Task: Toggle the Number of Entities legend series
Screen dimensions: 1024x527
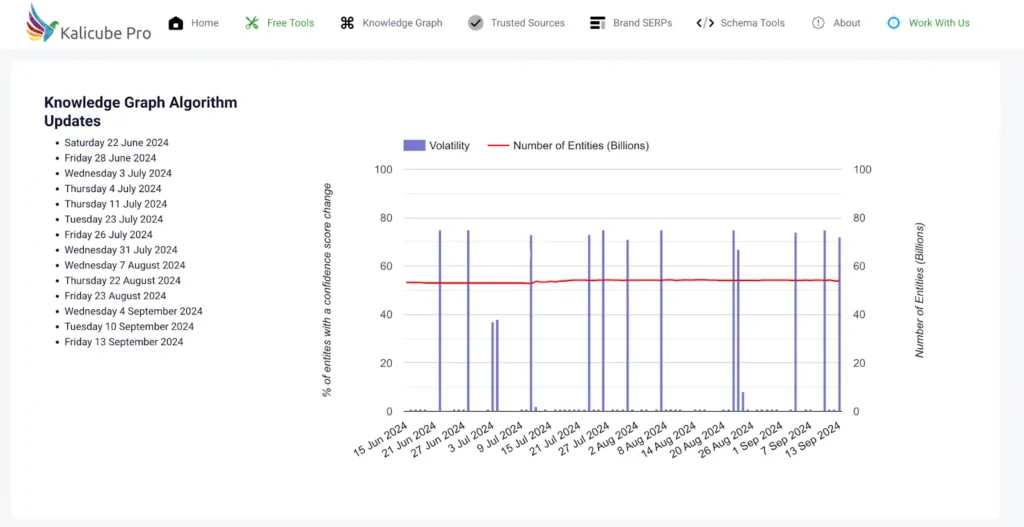Action: point(580,146)
